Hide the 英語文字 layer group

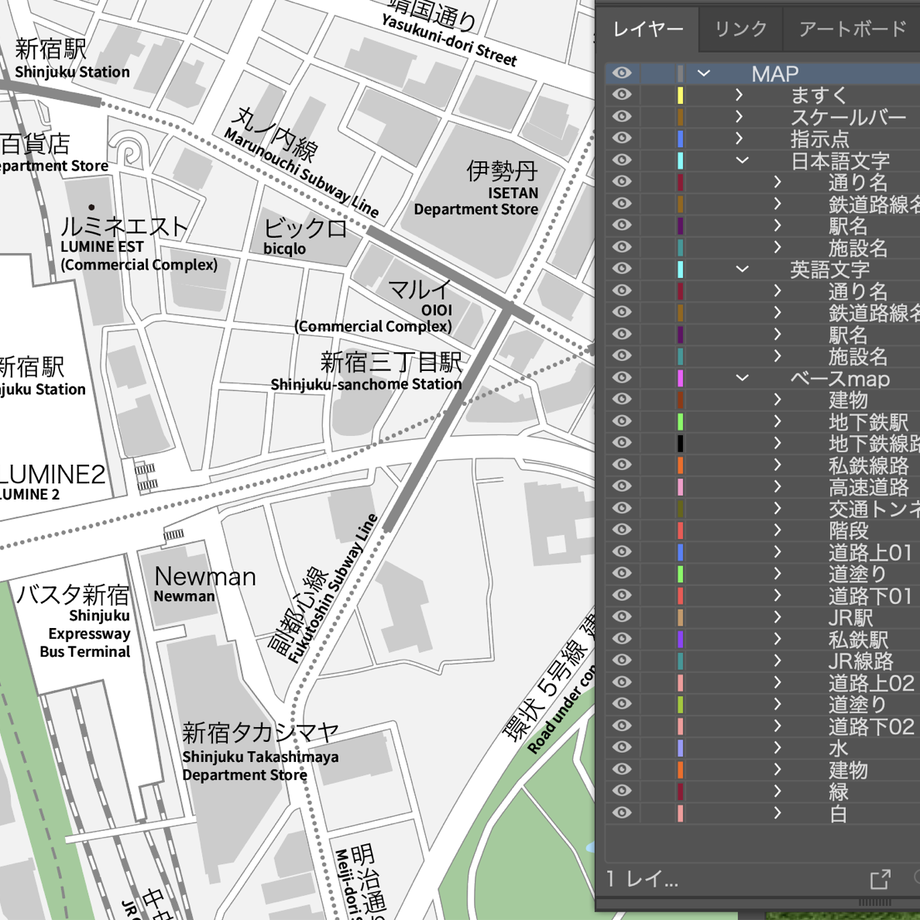point(622,269)
